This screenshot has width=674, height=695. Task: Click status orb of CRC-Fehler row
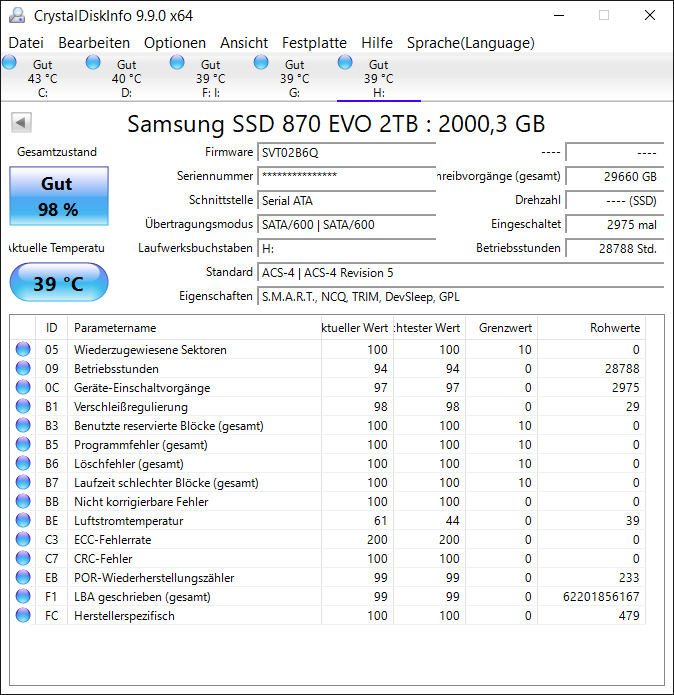click(x=23, y=558)
